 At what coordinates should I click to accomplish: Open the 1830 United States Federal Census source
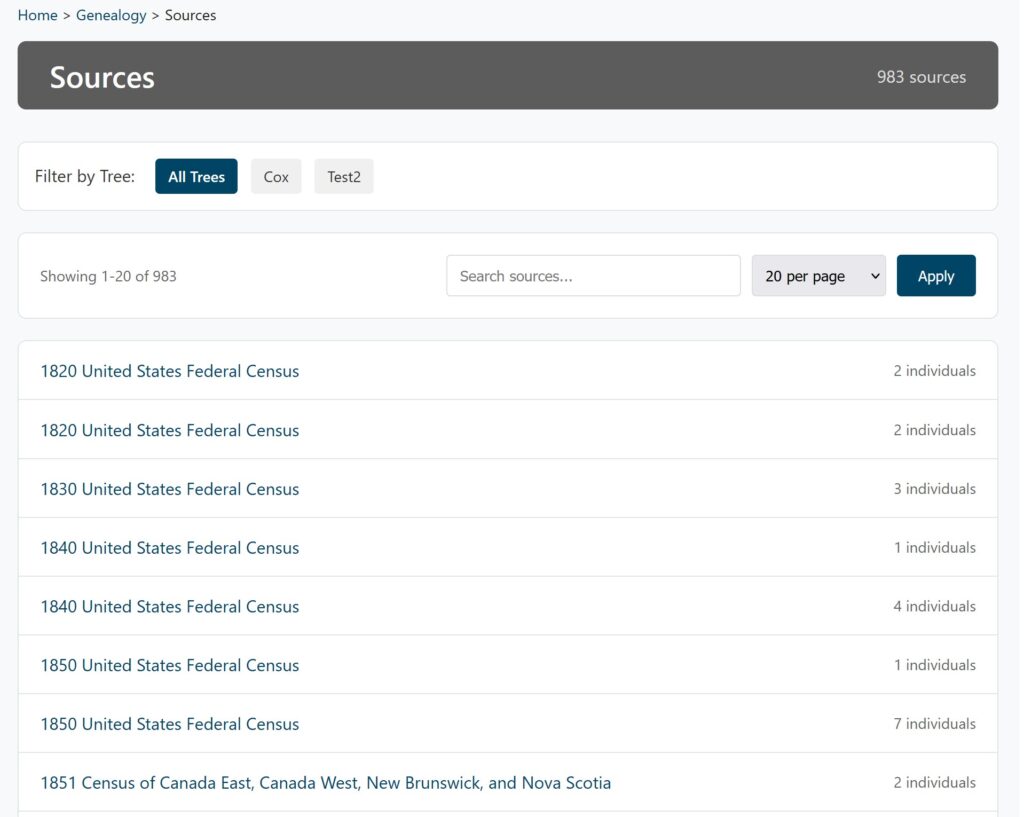tap(169, 489)
